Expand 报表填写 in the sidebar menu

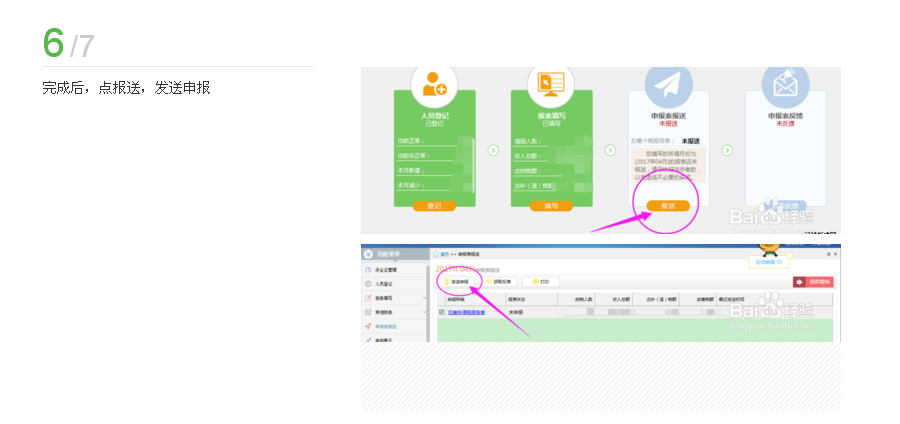tap(386, 298)
